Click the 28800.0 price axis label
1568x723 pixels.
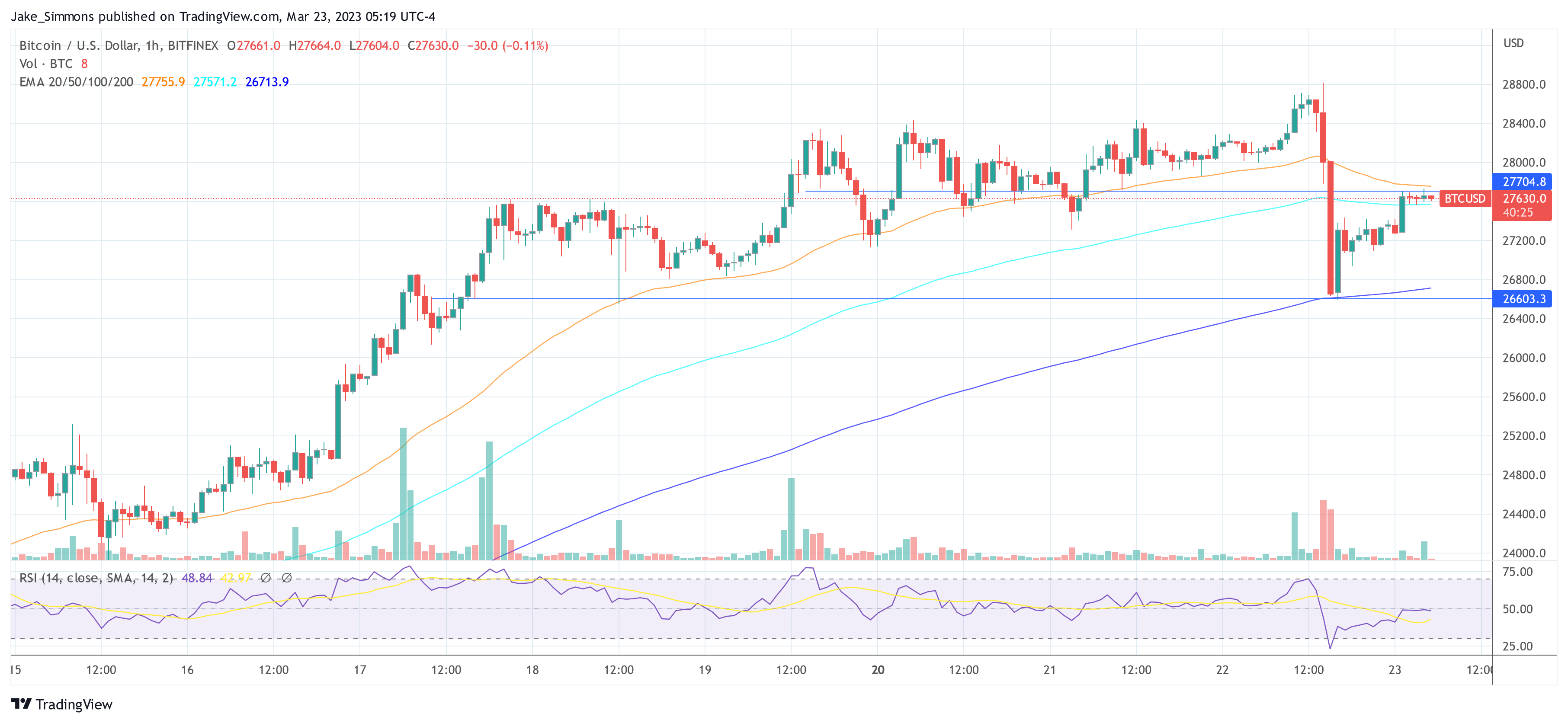coord(1523,85)
